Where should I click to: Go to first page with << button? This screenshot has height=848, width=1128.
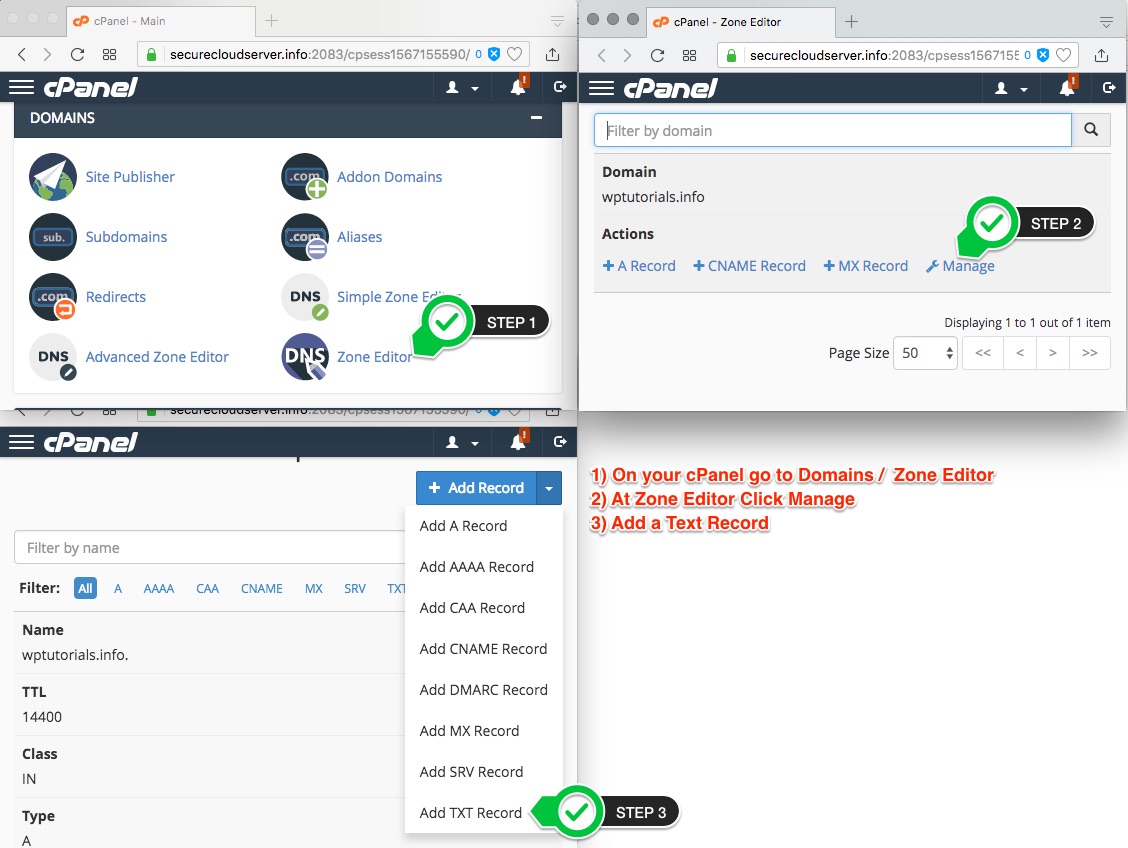(x=983, y=353)
